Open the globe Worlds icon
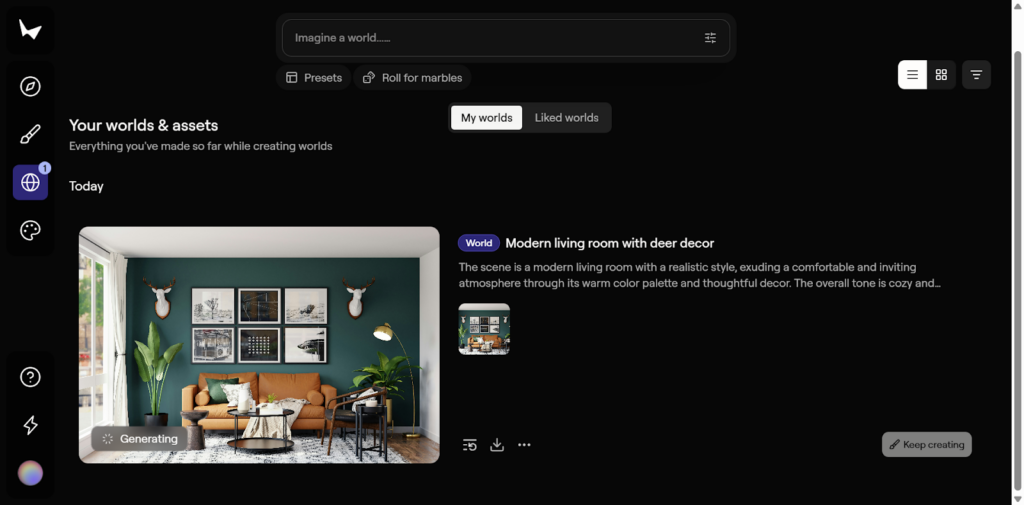 30,182
